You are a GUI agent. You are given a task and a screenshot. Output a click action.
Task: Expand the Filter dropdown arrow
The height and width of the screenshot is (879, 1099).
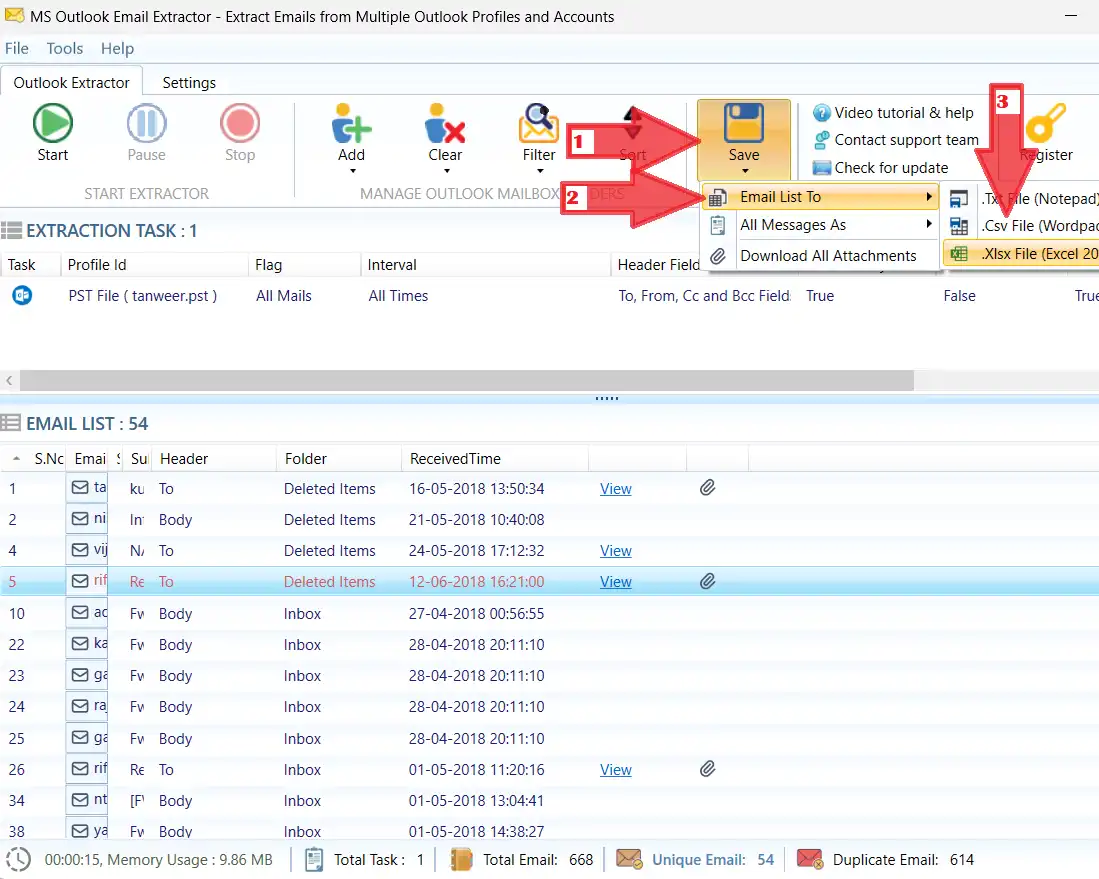540,171
